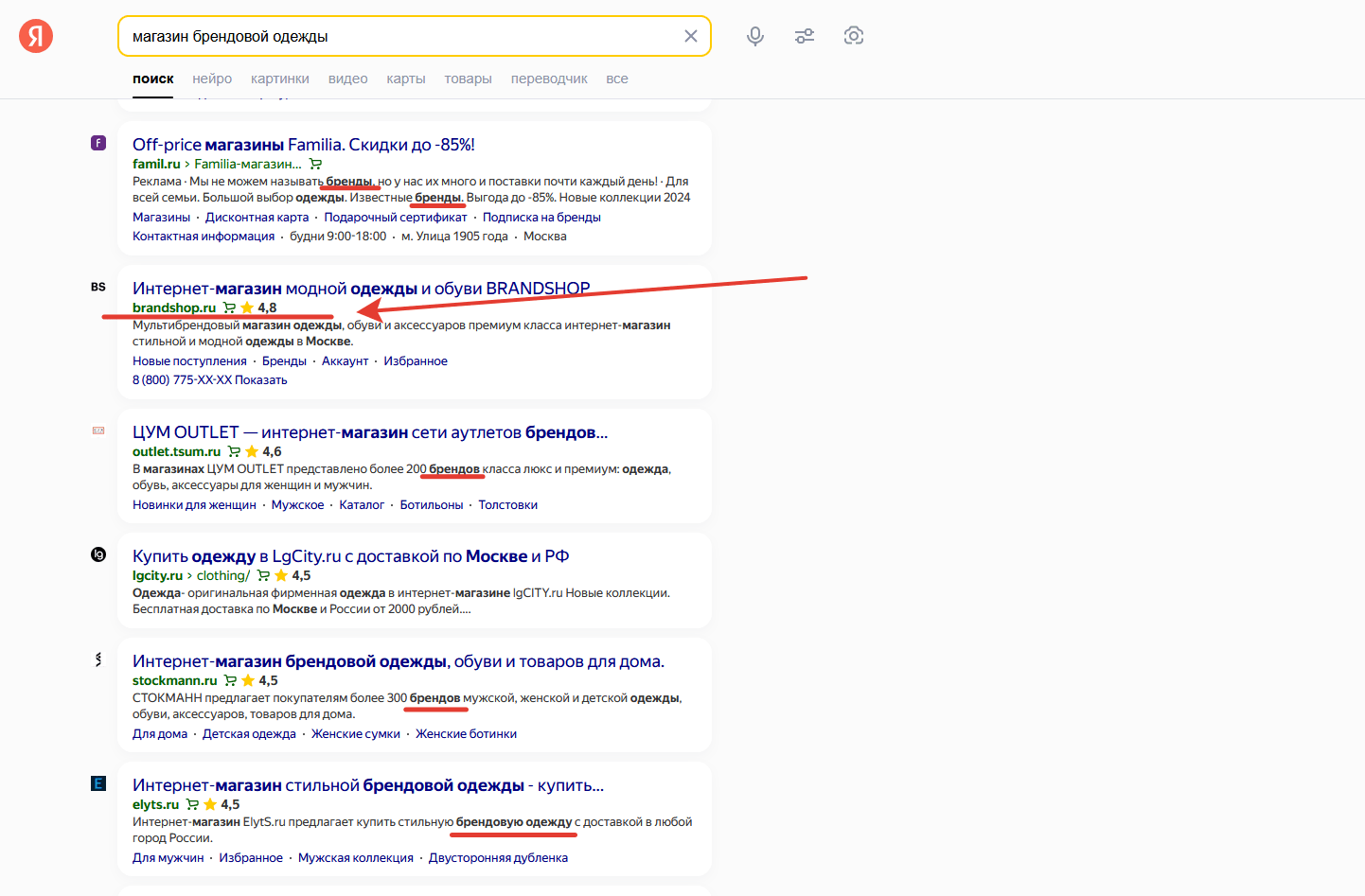The image size is (1365, 896).
Task: Open the Yandex logo home link
Action: coord(36,36)
